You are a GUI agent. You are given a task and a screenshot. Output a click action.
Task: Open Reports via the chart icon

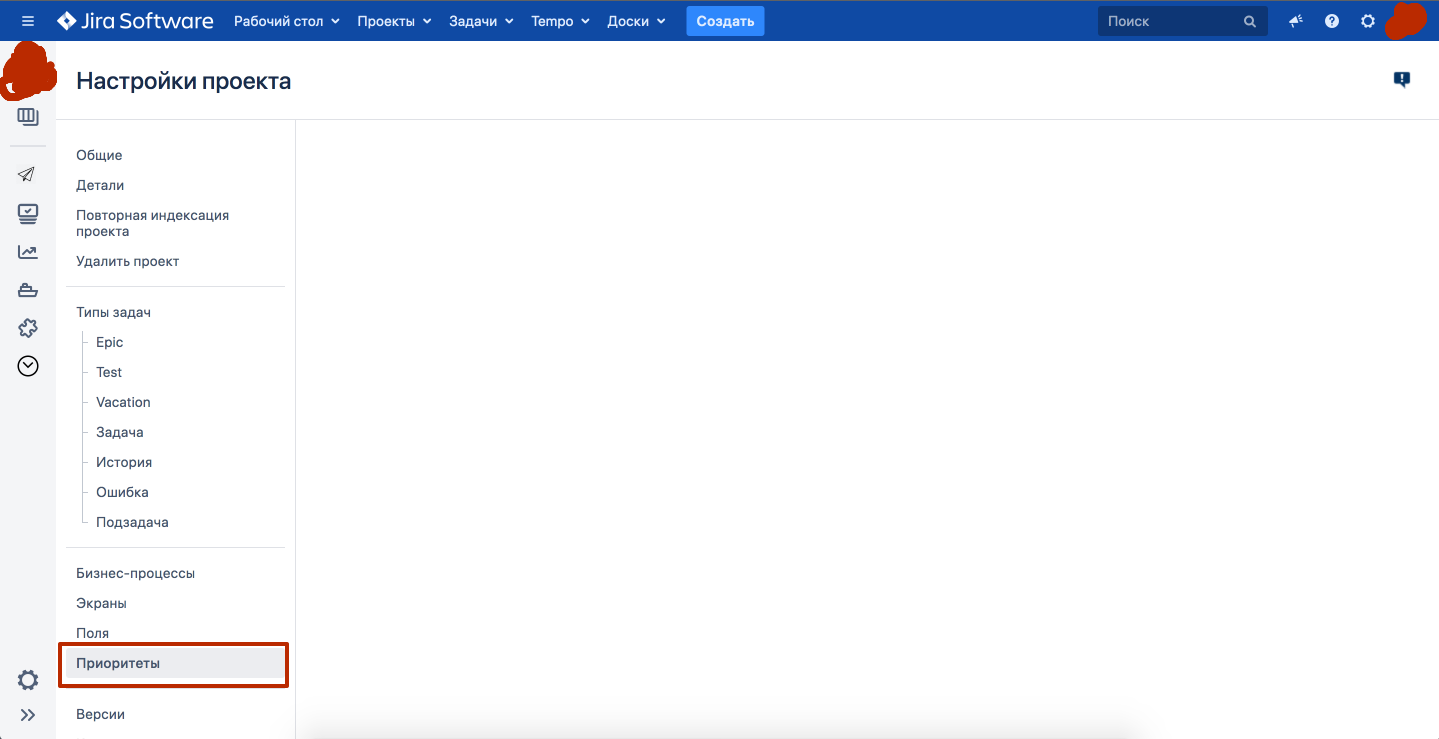[28, 252]
